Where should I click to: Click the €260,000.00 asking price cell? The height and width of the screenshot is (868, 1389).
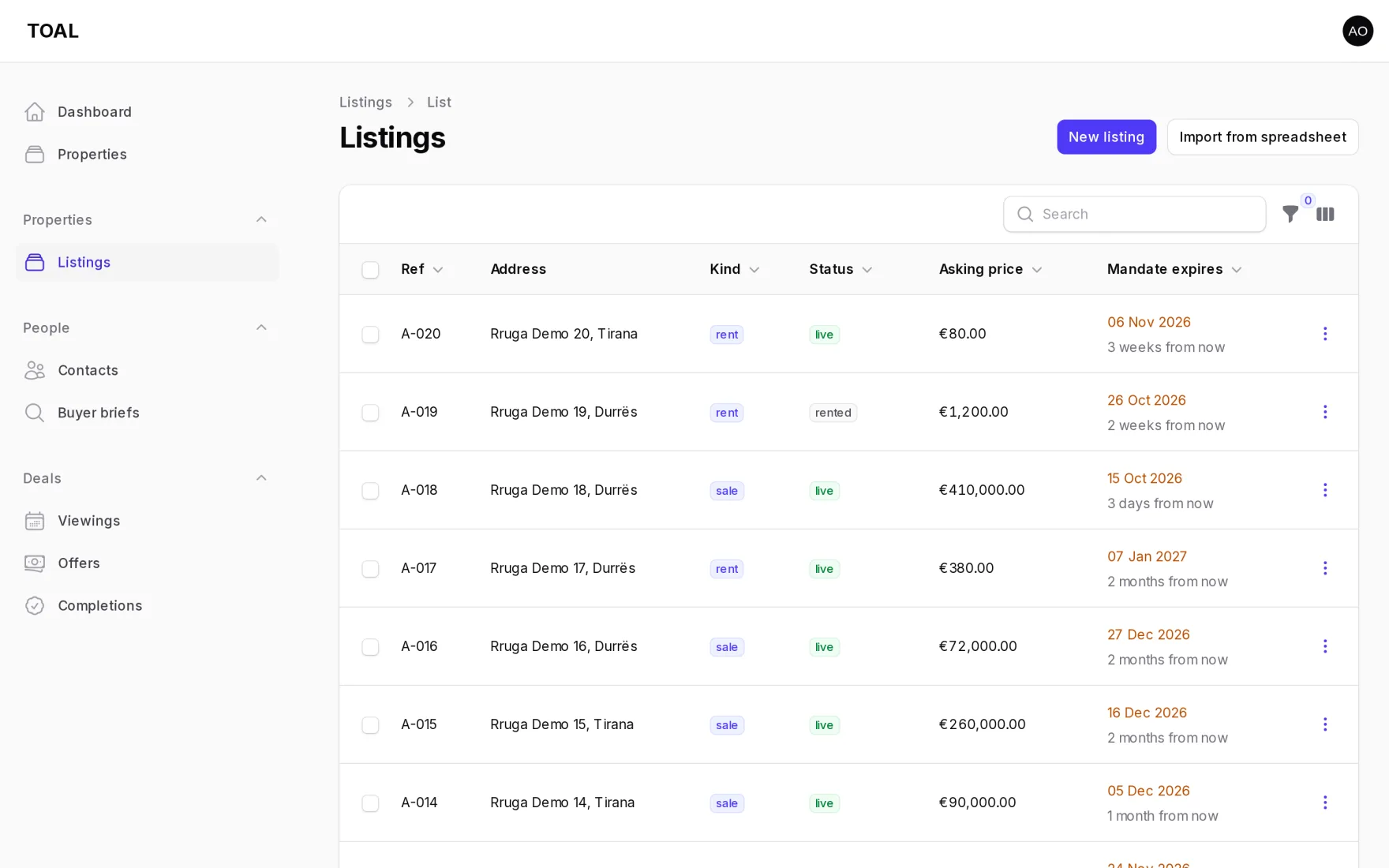(x=983, y=724)
